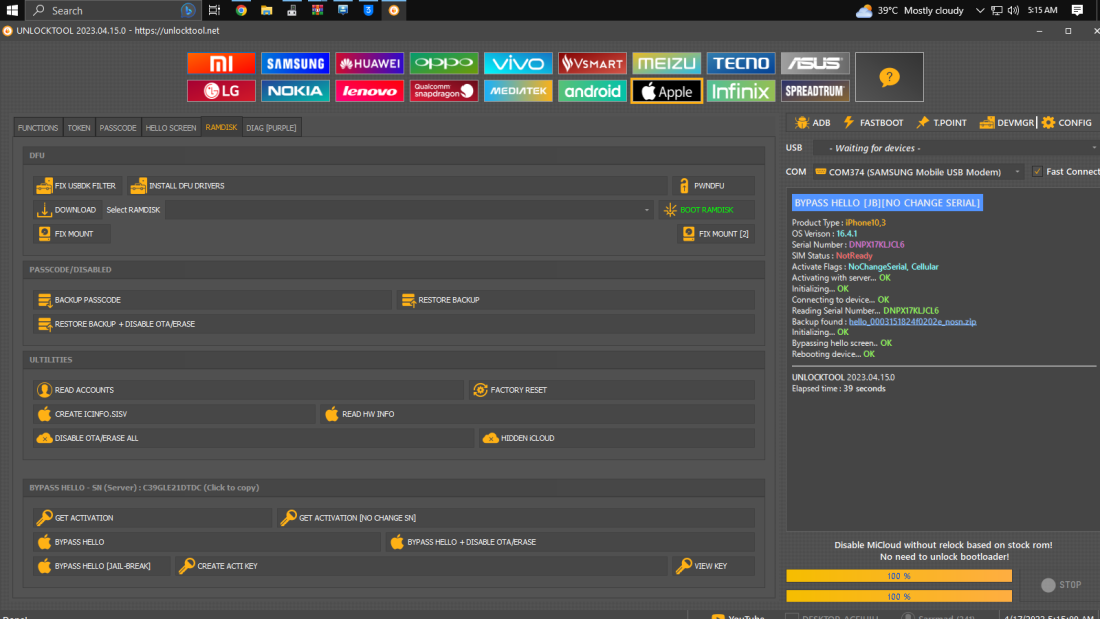Select the Xiaomi MI brand logo
1100x619 pixels.
[x=221, y=64]
